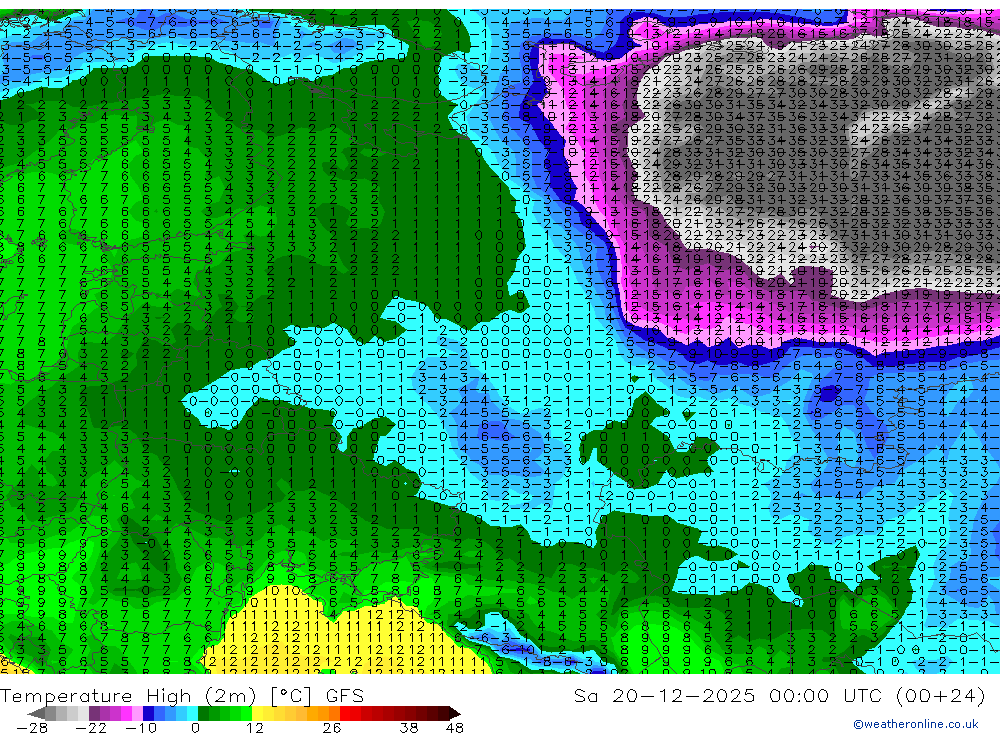1000x733 pixels.
Task: Click the 'Sa 20-12-2025 00:00 UTC (00+24)' timestamp
Action: click(779, 695)
